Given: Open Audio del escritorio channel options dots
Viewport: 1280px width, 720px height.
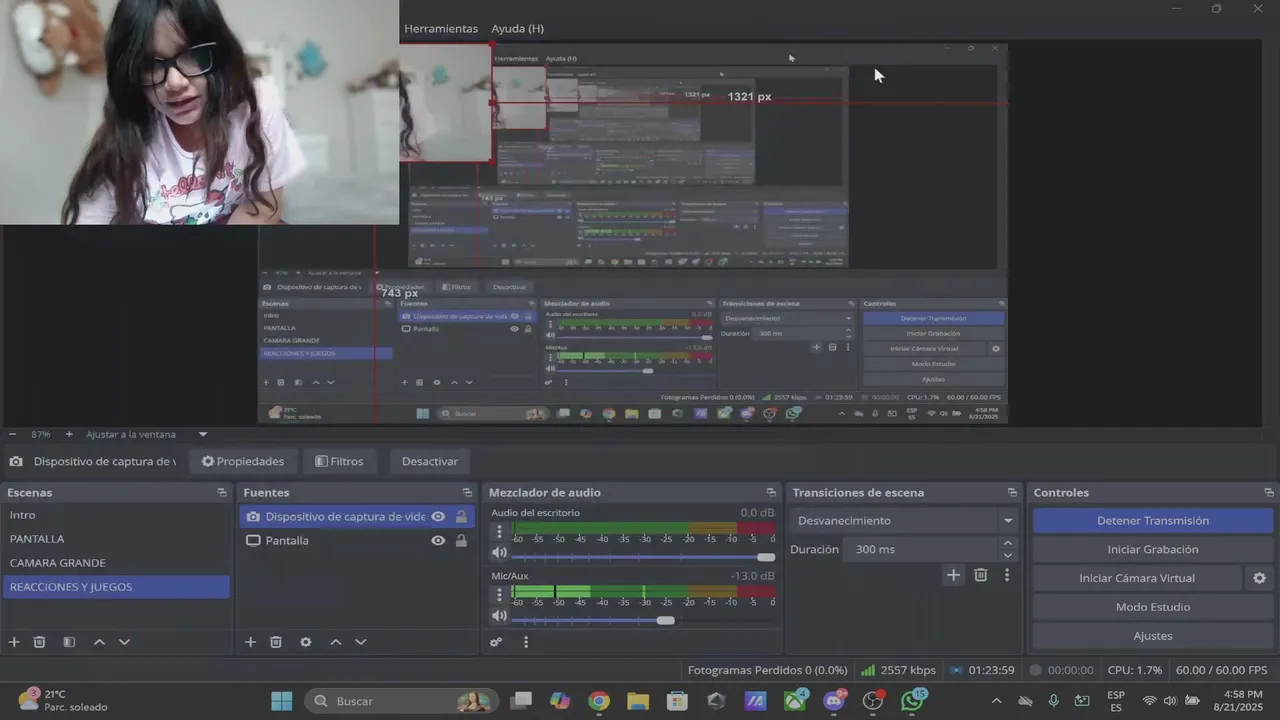Looking at the screenshot, I should tap(500, 532).
